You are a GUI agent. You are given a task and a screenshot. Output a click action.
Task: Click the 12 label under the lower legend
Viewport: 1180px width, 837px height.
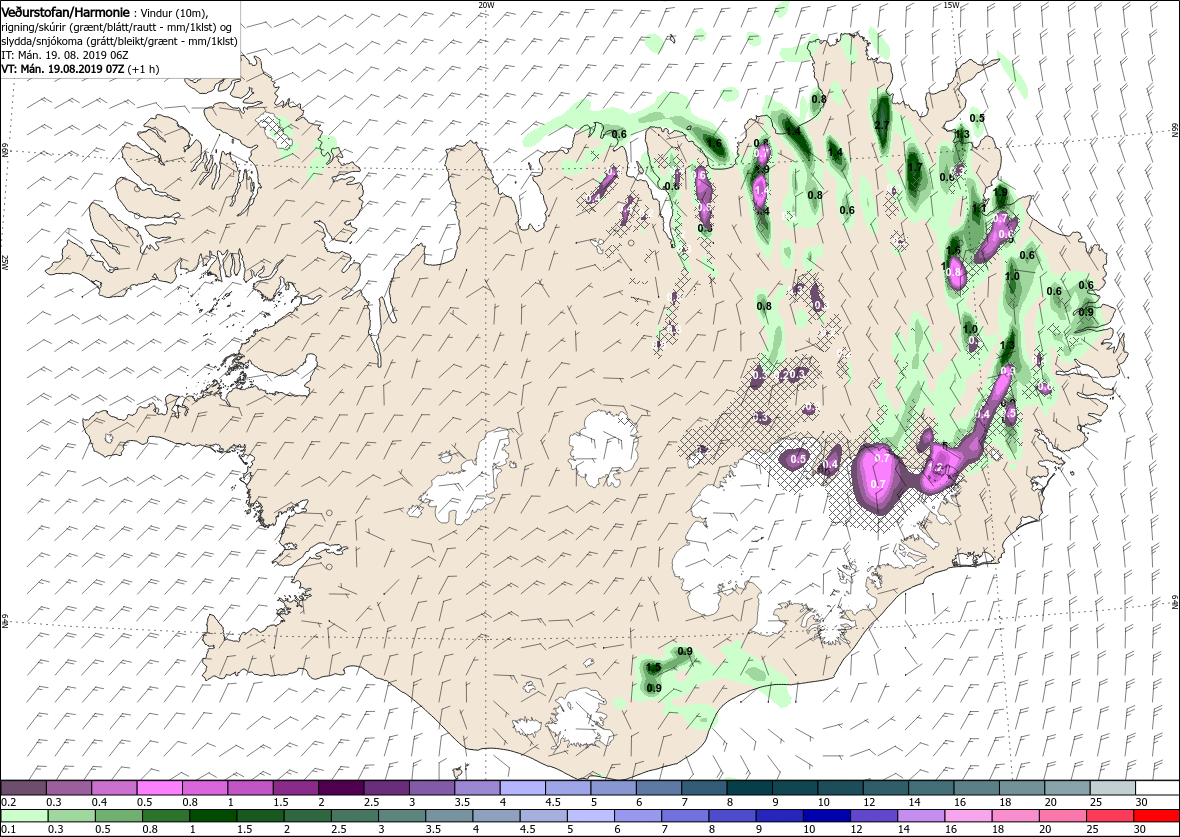[856, 831]
